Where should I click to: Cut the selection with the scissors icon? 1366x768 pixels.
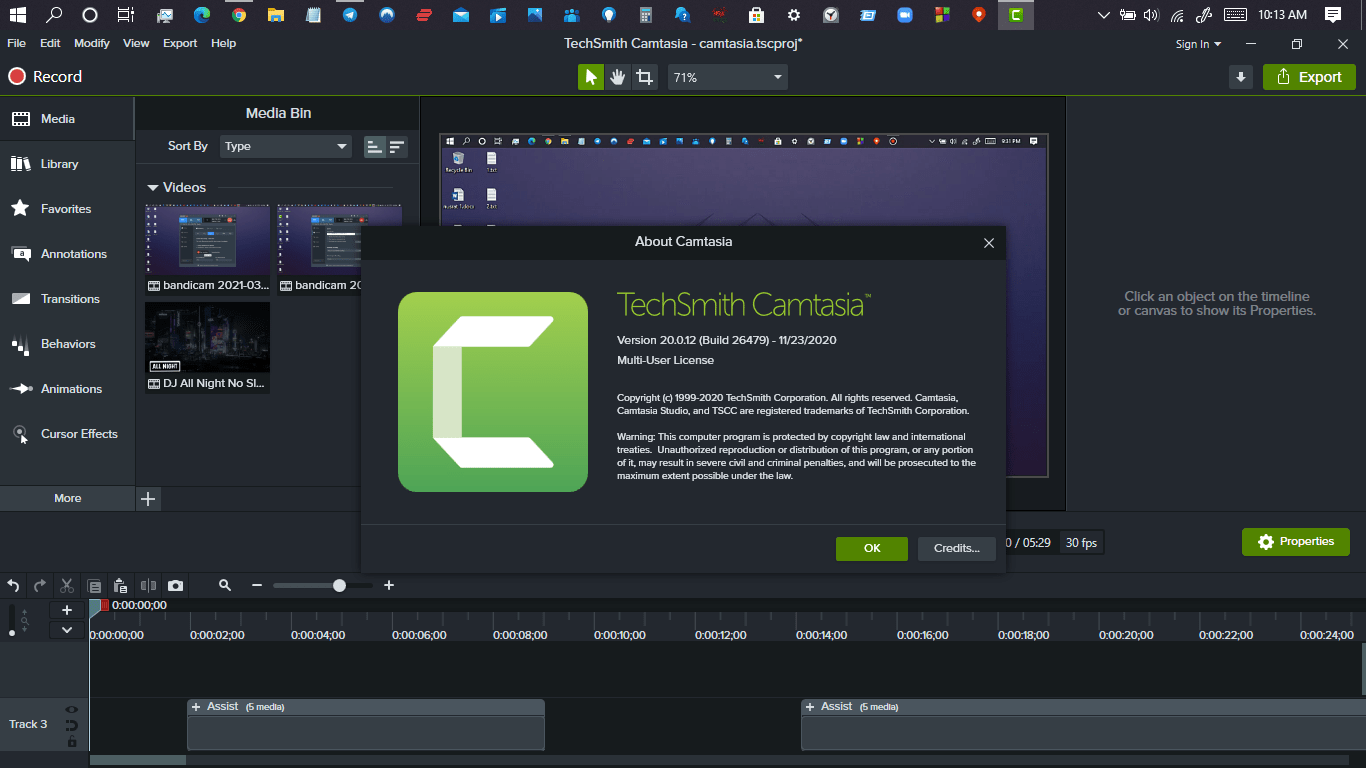tap(67, 586)
